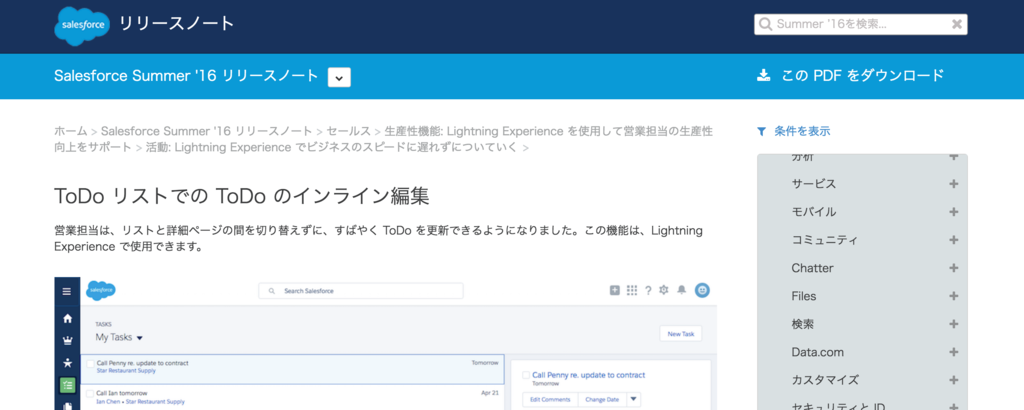The width and height of the screenshot is (1024, 410).
Task: Select モバイル in the contents list
Action: 813,212
